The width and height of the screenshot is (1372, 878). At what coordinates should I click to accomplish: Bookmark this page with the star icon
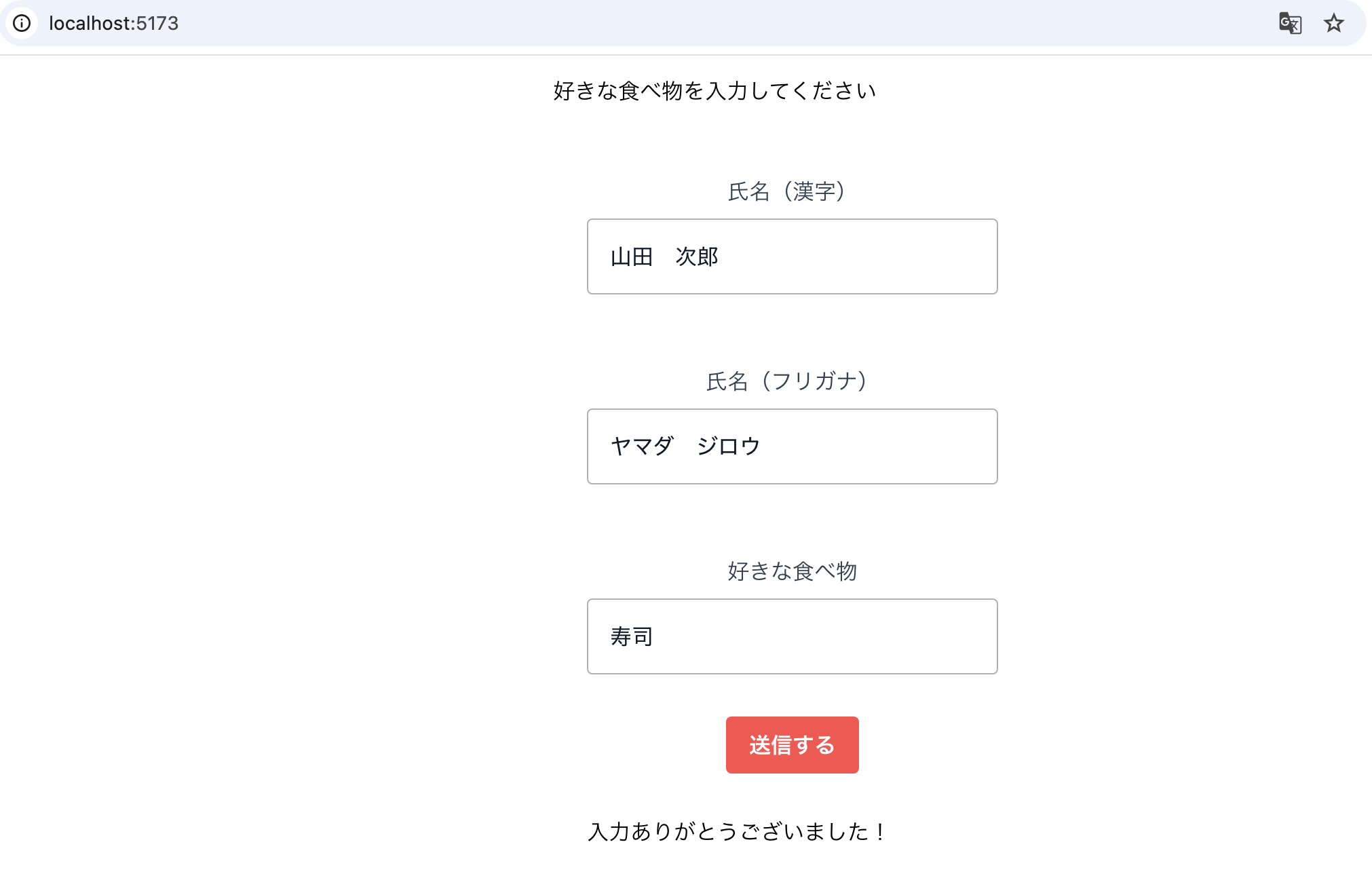1334,23
